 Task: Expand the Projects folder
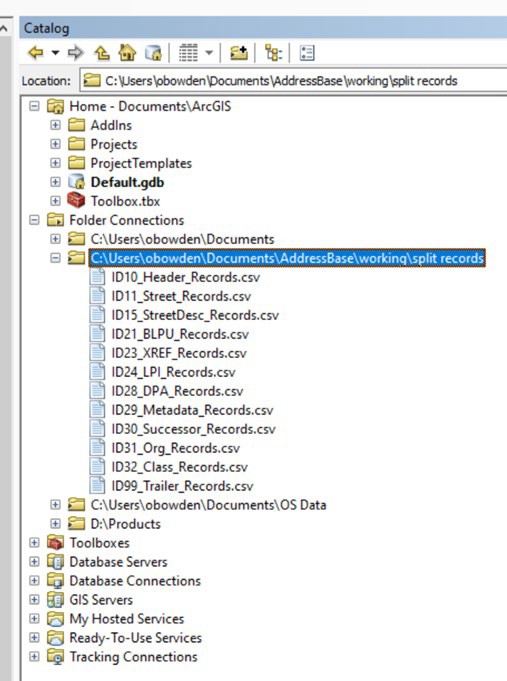(x=55, y=144)
